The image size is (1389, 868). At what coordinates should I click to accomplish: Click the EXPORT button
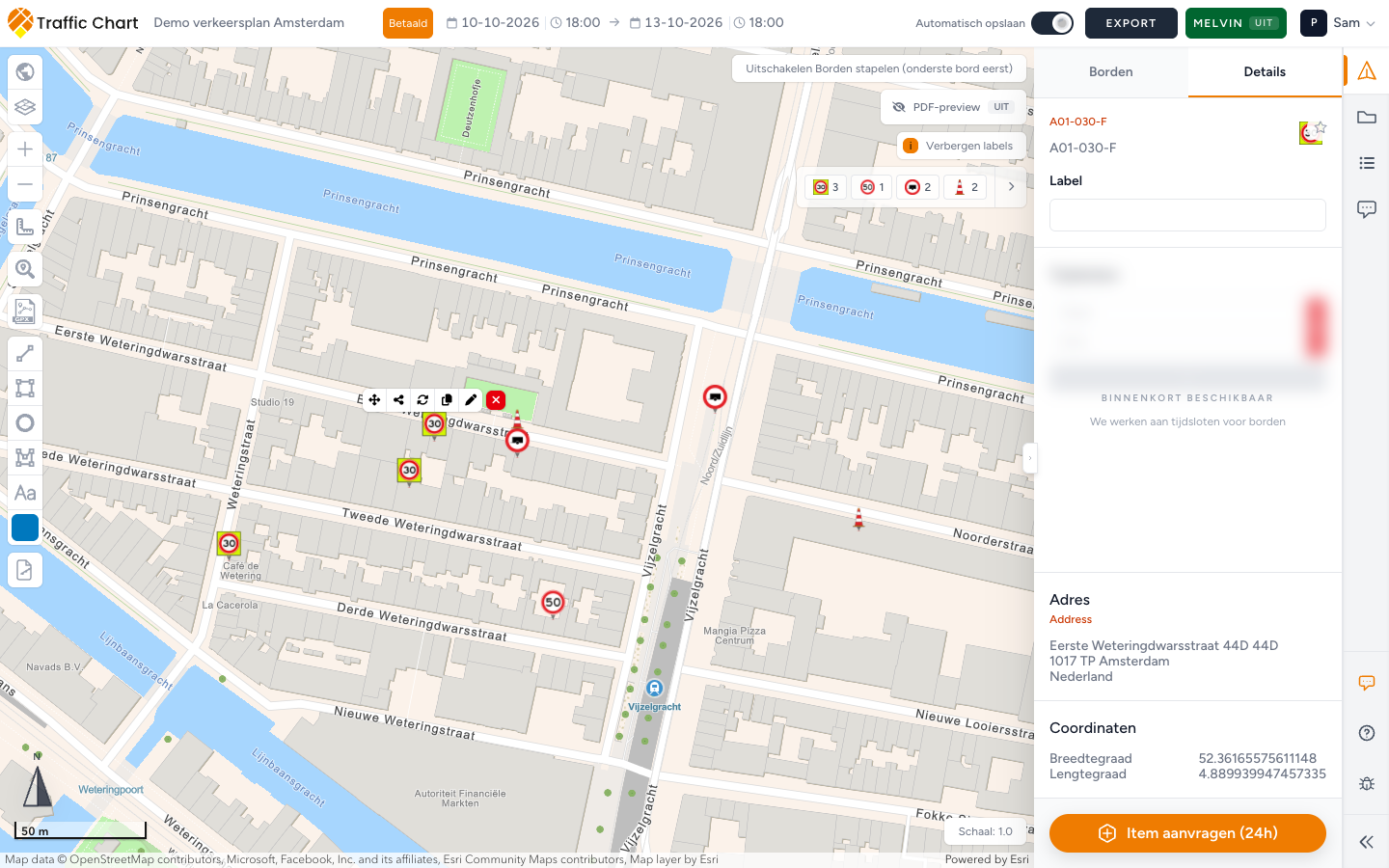(x=1130, y=23)
